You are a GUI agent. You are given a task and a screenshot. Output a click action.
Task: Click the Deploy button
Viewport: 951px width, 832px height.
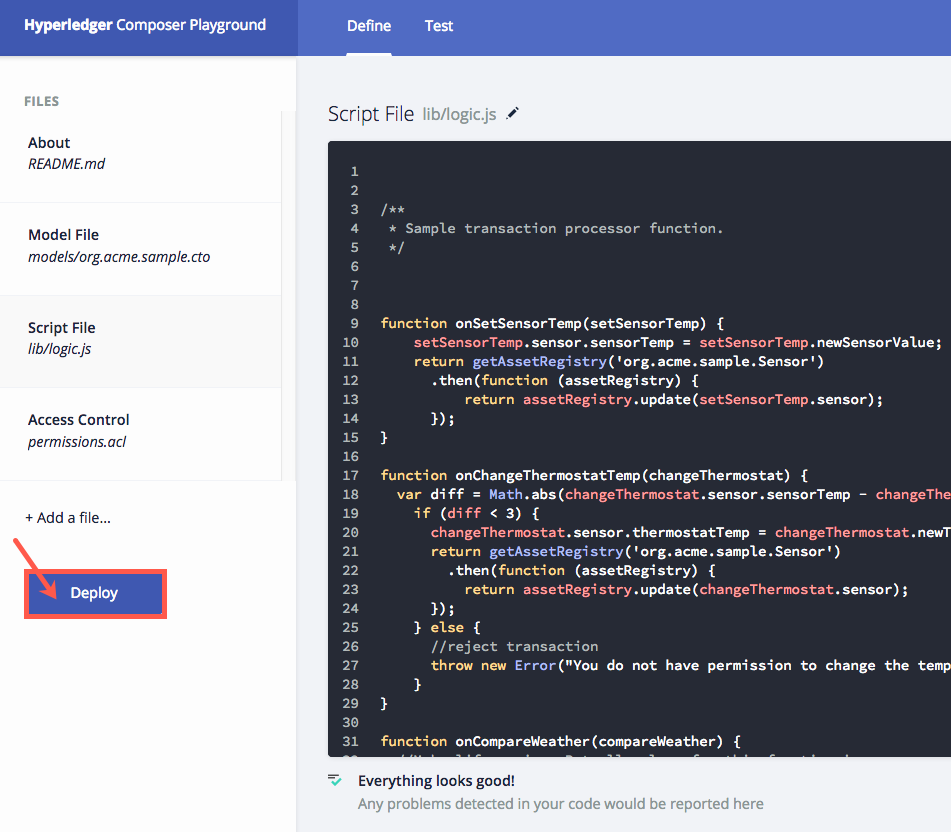click(x=95, y=593)
